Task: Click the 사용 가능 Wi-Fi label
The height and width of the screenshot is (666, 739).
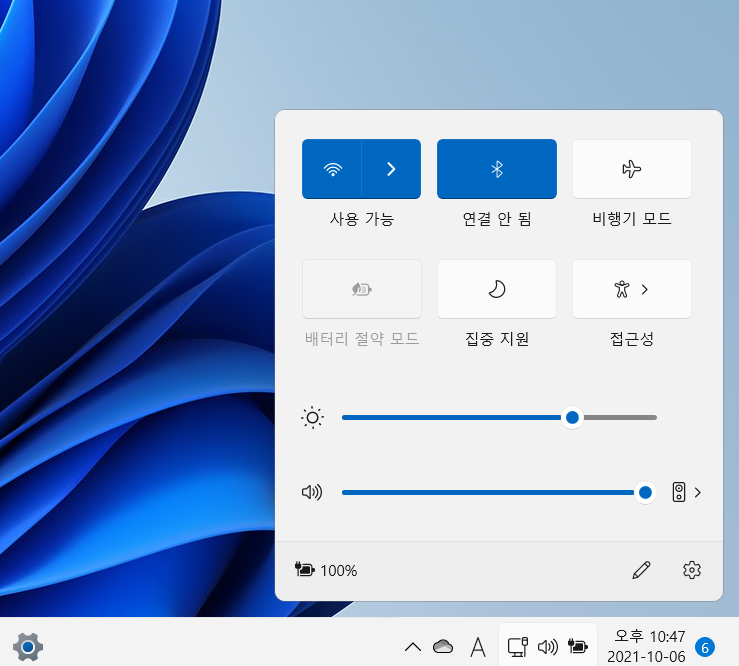Action: [x=361, y=219]
